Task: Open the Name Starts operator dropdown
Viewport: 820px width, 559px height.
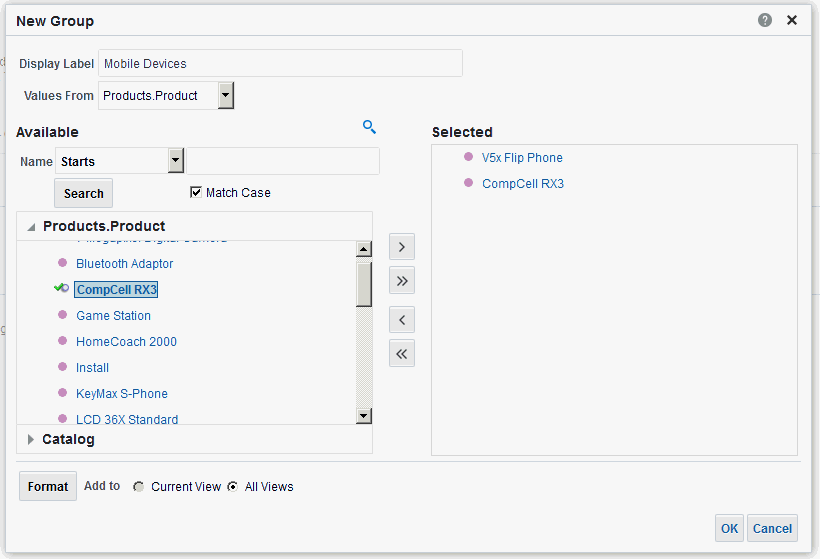Action: coord(176,161)
